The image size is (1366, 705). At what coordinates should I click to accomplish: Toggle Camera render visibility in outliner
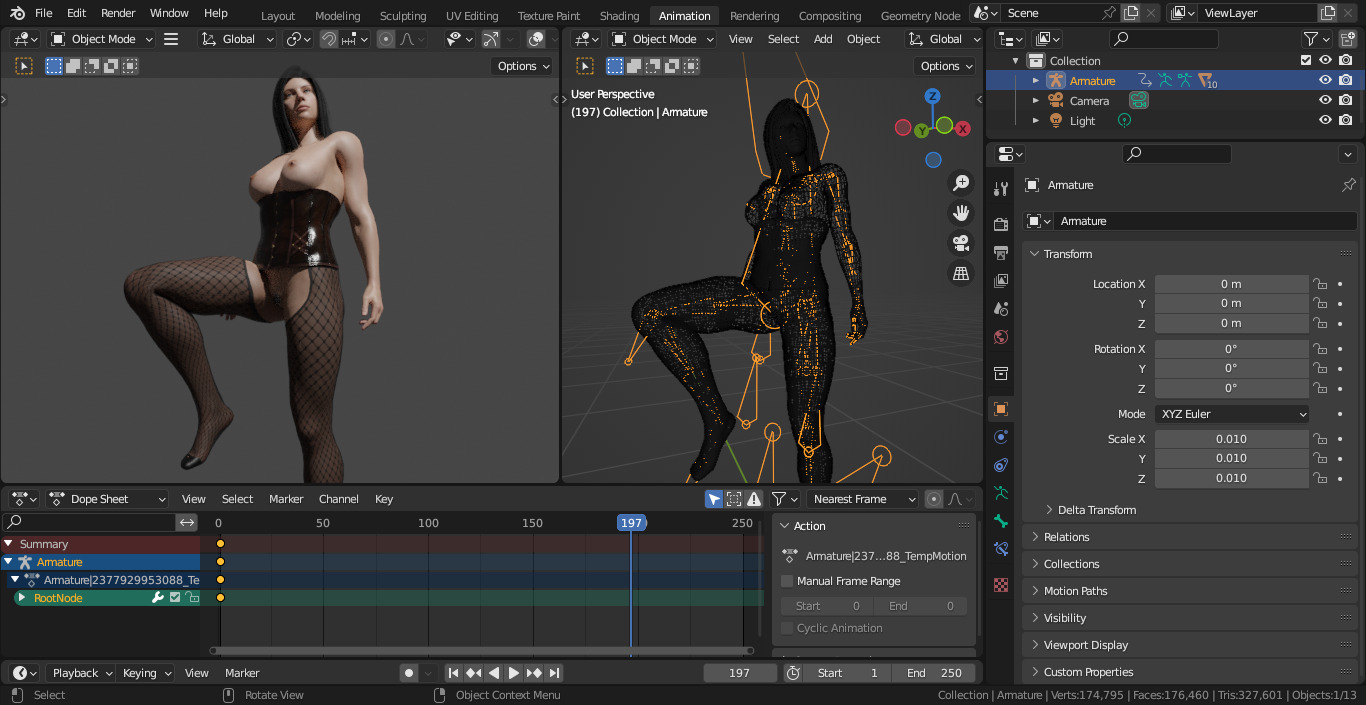[1346, 101]
